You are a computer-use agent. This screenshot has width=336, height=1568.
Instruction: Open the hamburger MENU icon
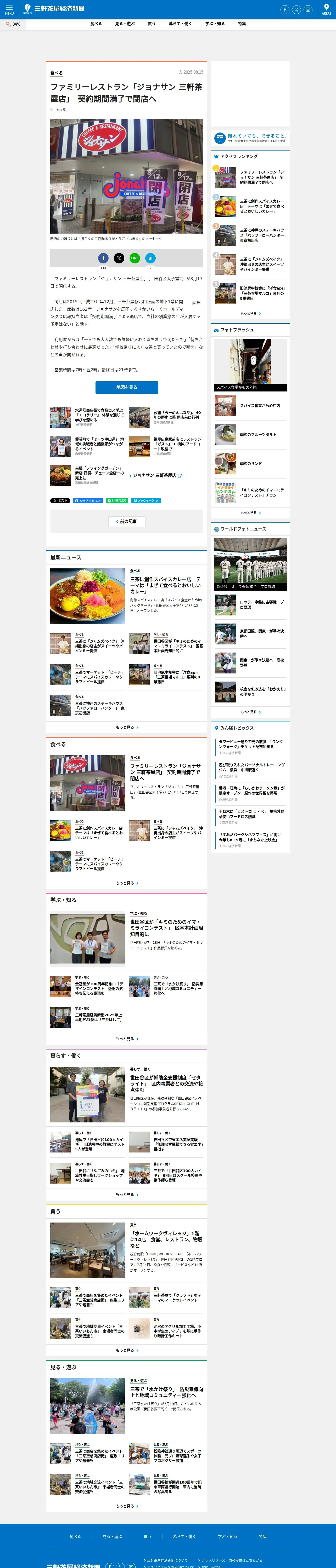tap(9, 9)
